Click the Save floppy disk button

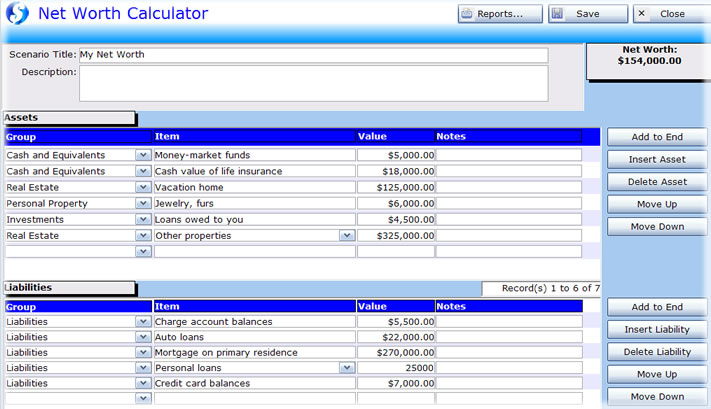coord(588,14)
